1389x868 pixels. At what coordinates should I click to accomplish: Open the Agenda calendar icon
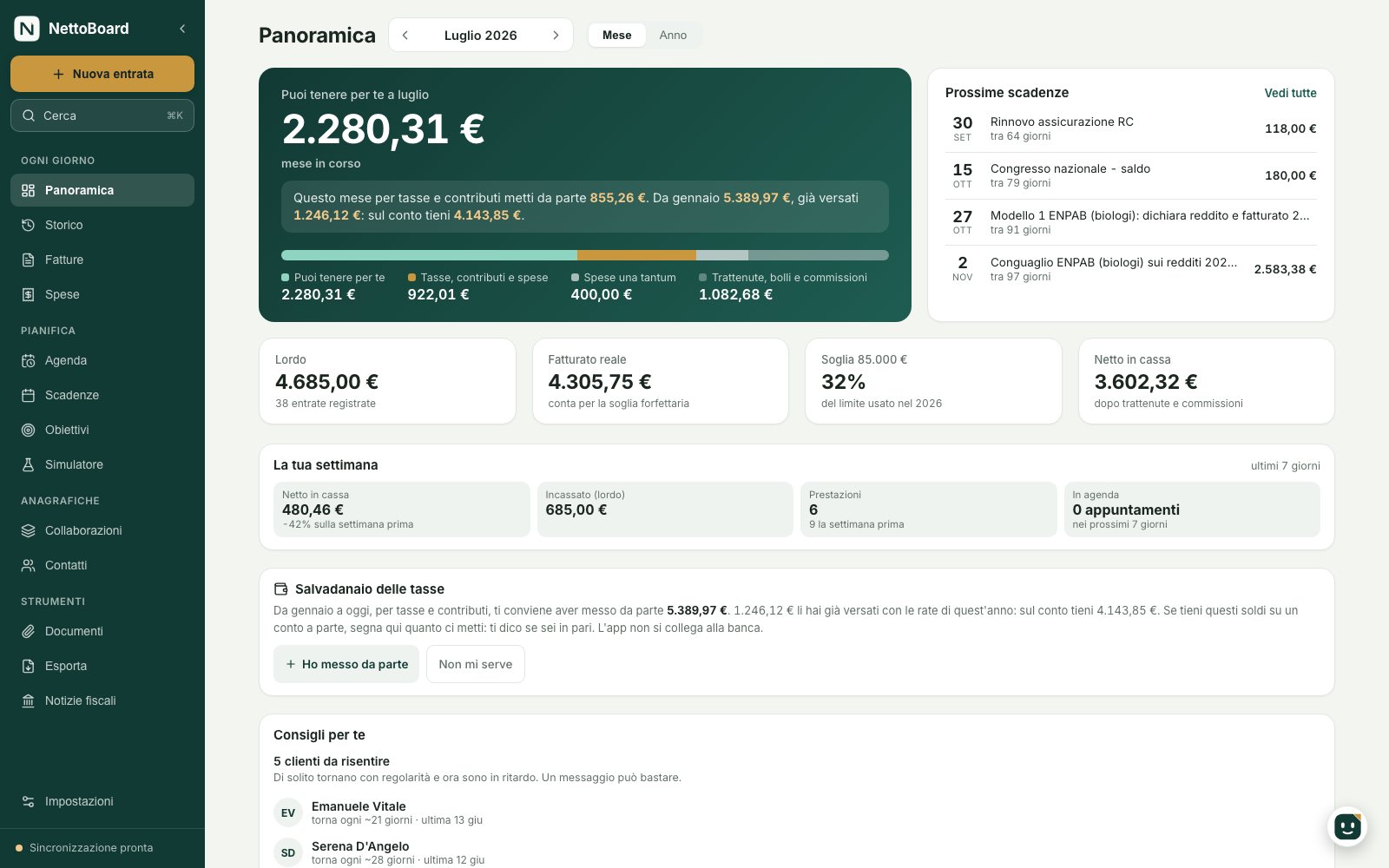pyautogui.click(x=28, y=360)
